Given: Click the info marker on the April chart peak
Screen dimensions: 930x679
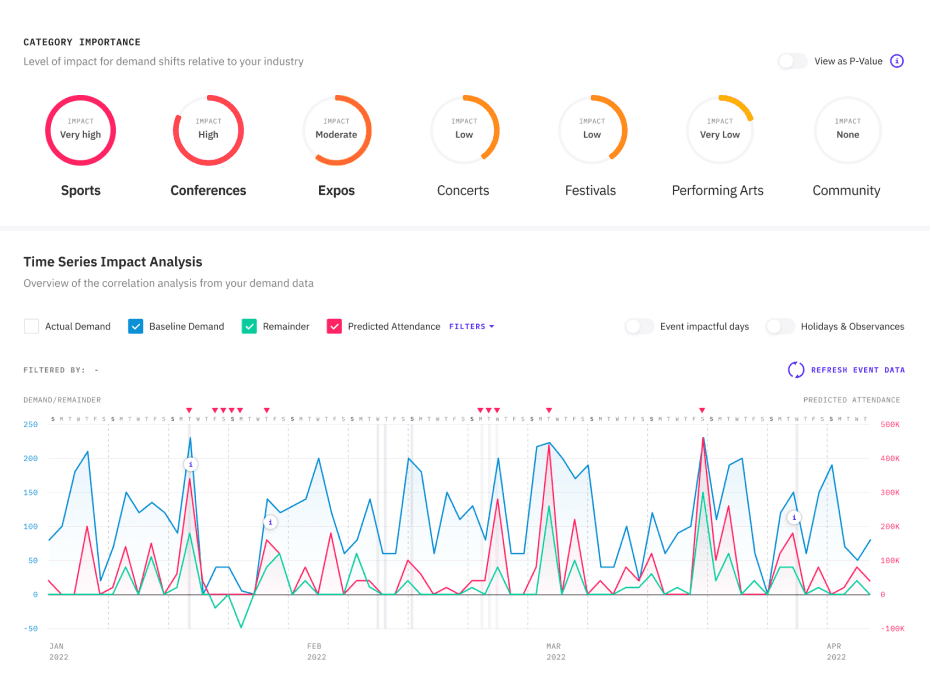Looking at the screenshot, I should [794, 517].
